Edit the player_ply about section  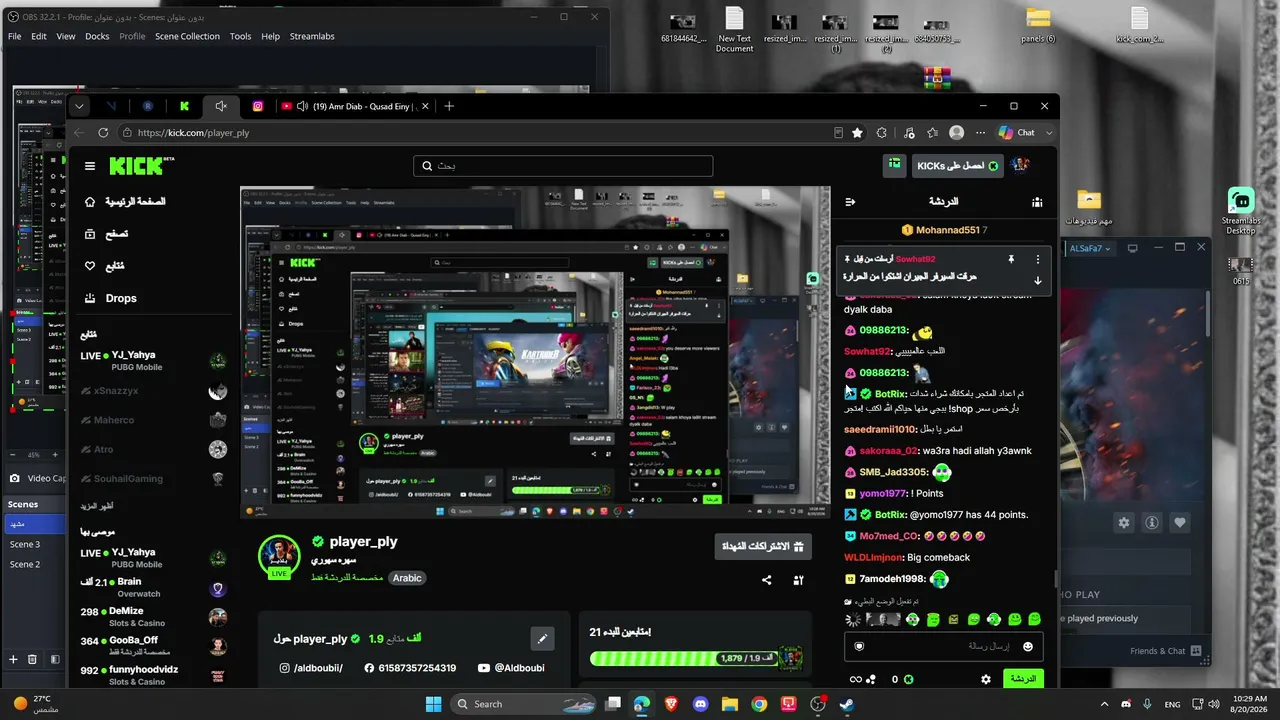pyautogui.click(x=542, y=638)
